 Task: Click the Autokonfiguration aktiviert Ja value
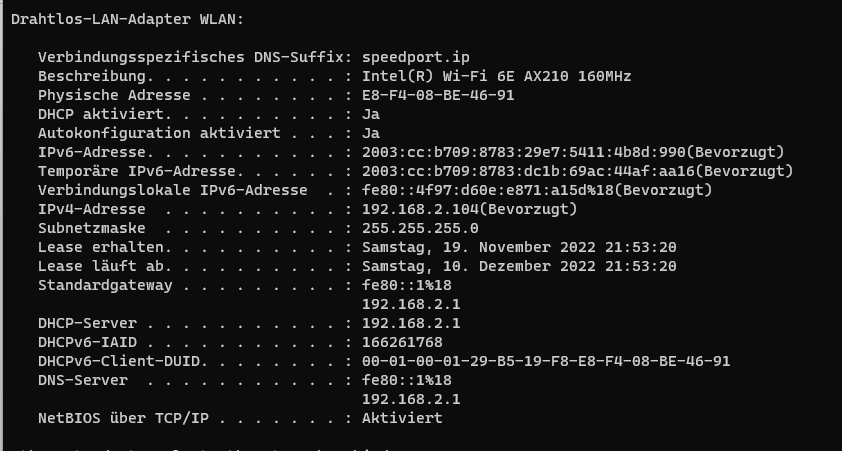click(x=371, y=133)
